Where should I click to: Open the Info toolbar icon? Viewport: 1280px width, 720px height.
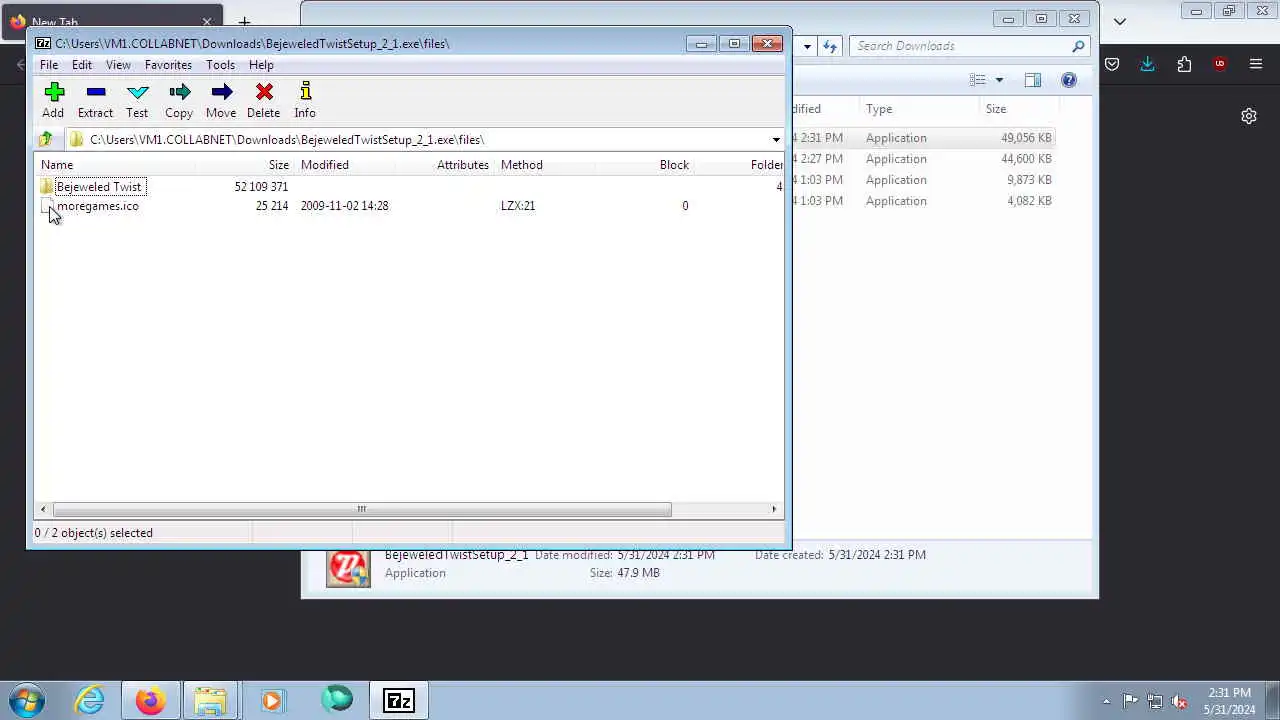point(305,92)
